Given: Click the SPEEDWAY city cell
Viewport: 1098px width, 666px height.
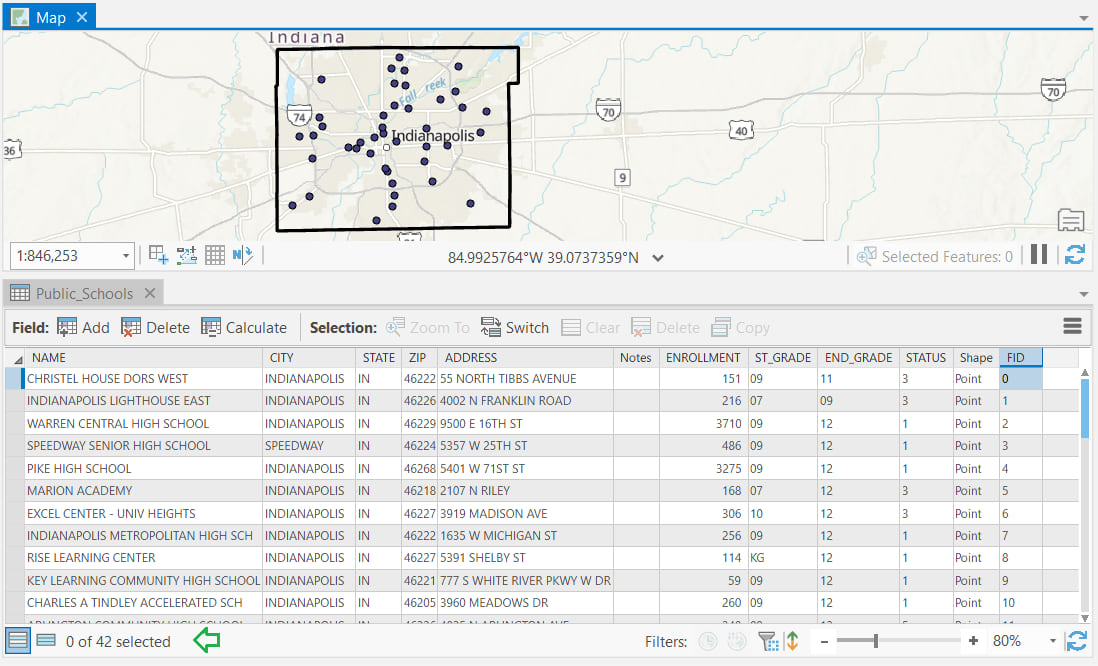Looking at the screenshot, I should (309, 445).
